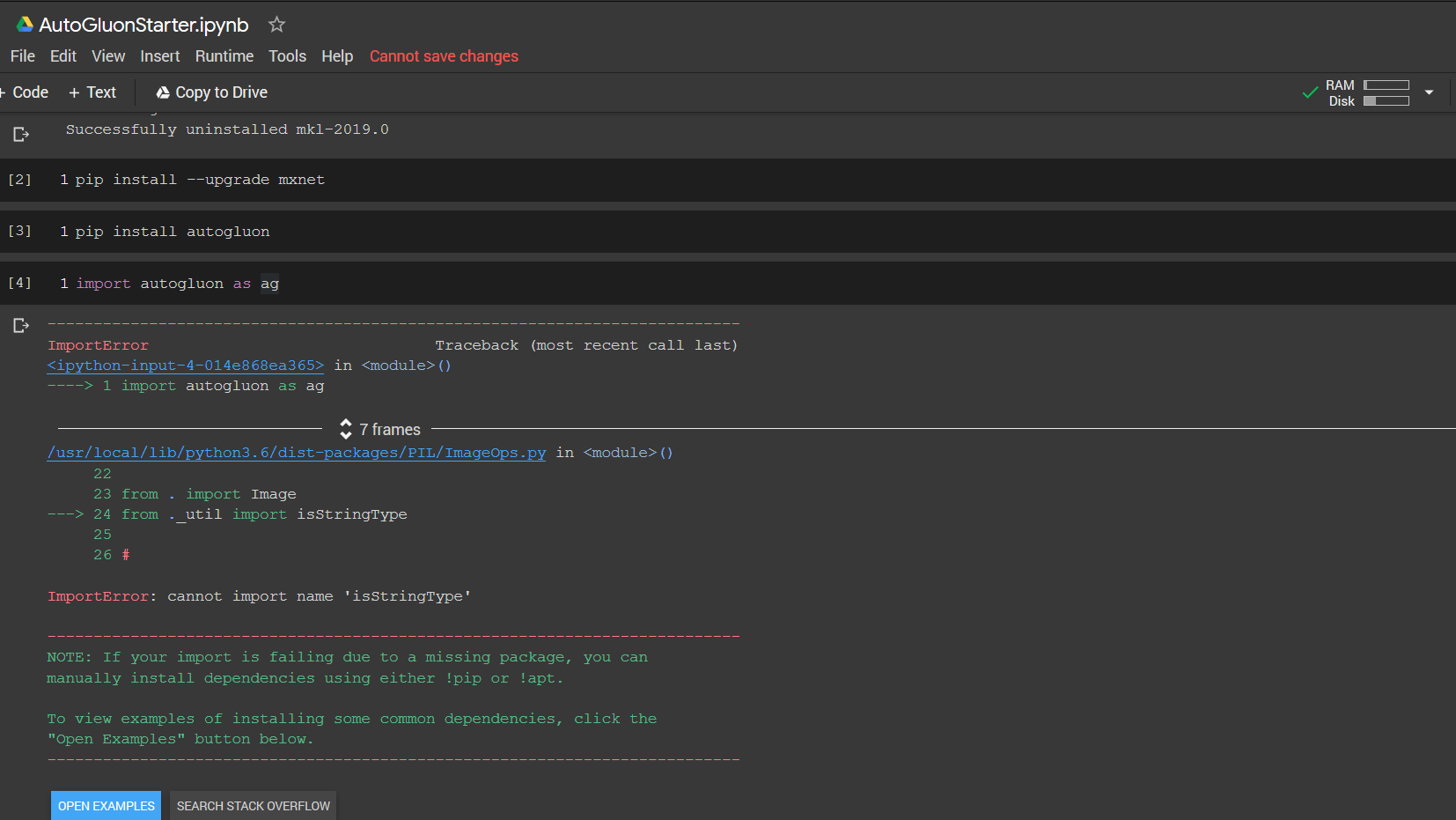Open the Tools menu
The image size is (1456, 820).
[288, 56]
